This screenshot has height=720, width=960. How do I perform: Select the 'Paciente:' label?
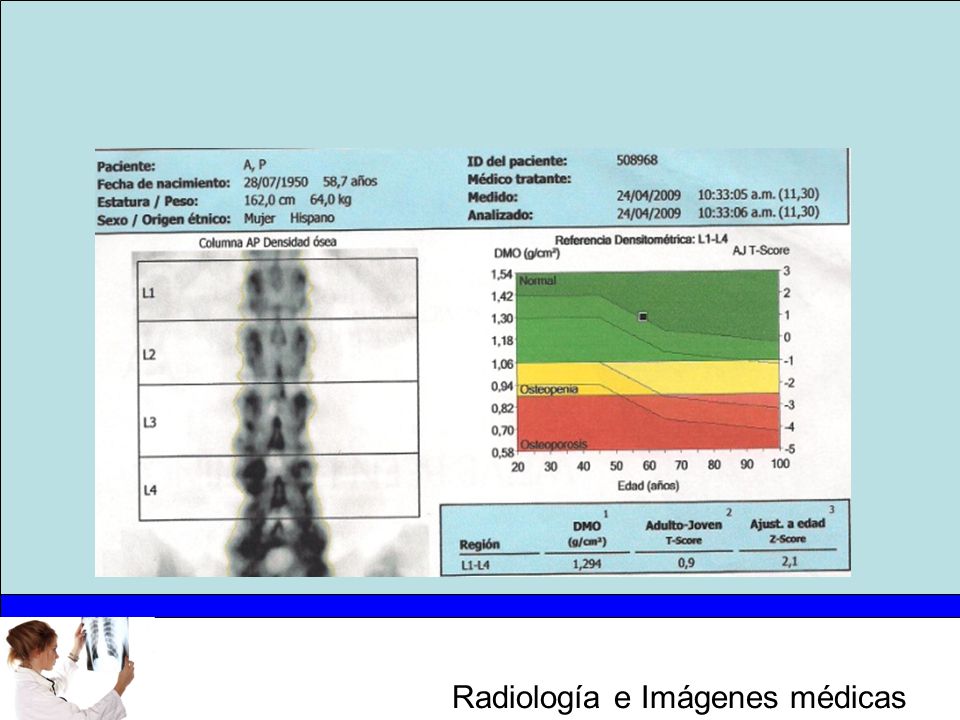pos(126,167)
